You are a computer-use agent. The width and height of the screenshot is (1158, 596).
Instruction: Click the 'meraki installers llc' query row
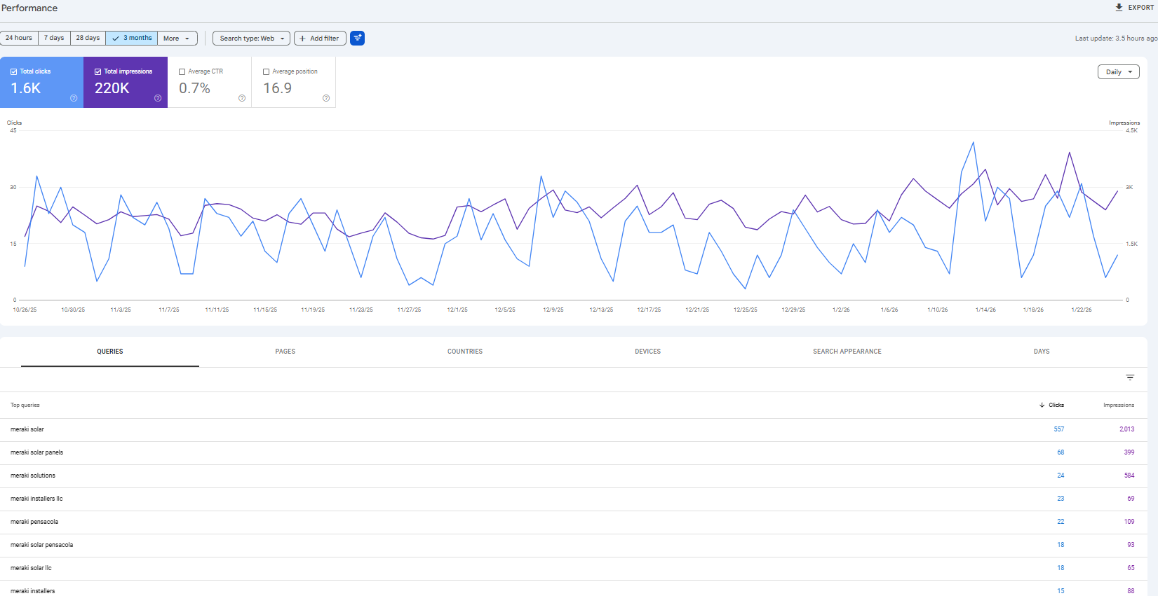[573, 499]
